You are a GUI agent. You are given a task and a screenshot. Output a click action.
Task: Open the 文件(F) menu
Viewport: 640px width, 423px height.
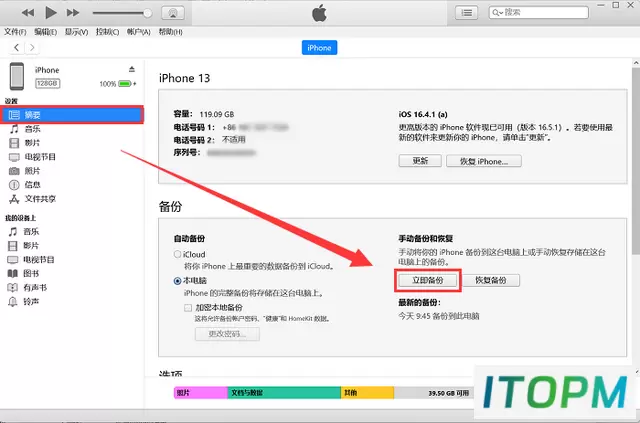[15, 32]
